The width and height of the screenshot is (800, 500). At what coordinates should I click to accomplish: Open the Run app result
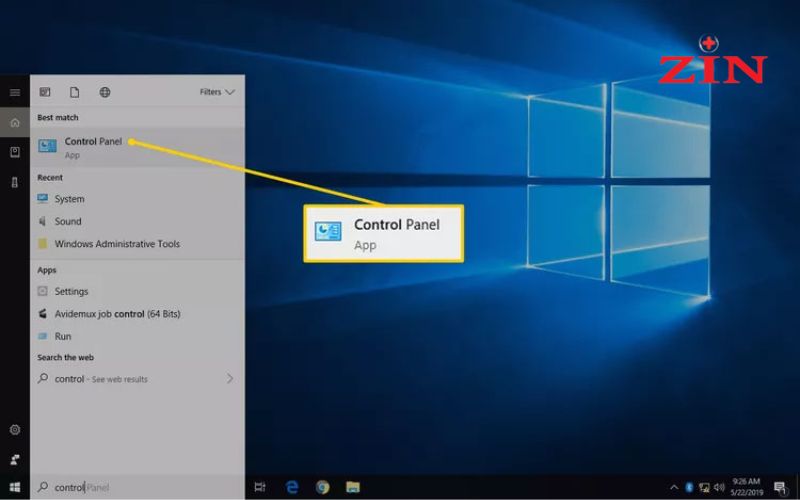pos(137,336)
